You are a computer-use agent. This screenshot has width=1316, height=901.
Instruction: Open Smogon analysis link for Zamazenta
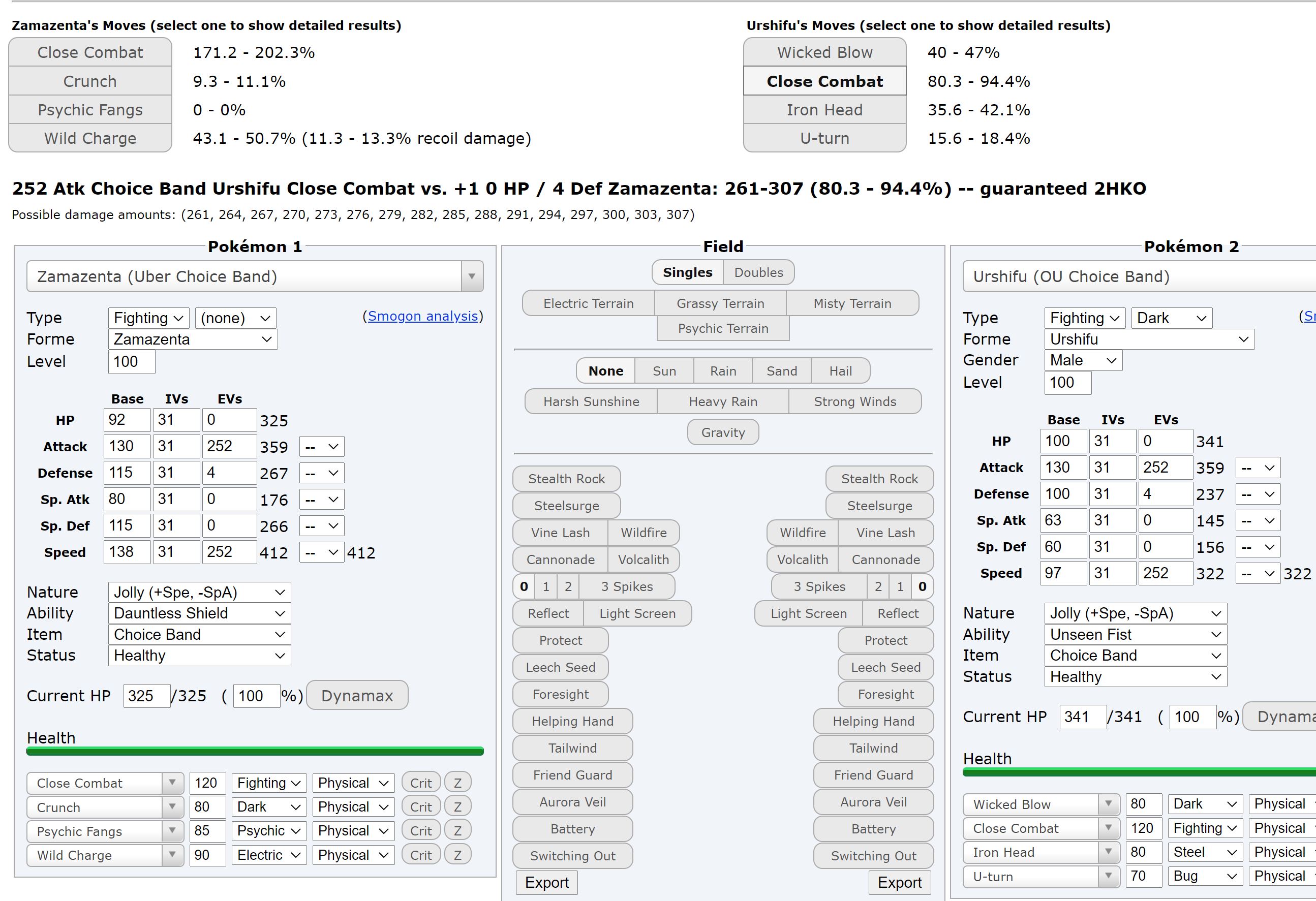(x=423, y=316)
